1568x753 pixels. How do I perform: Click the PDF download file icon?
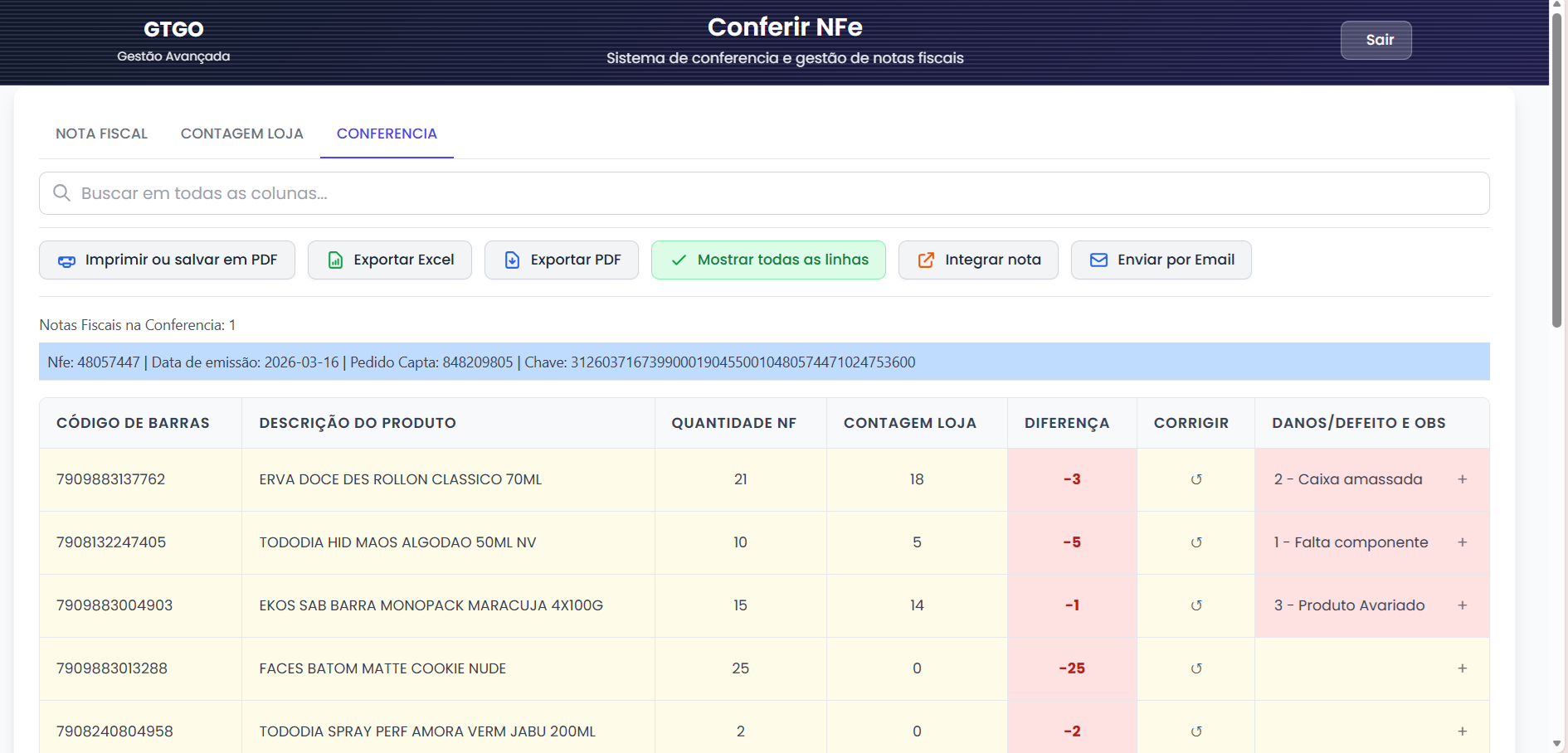[x=513, y=260]
